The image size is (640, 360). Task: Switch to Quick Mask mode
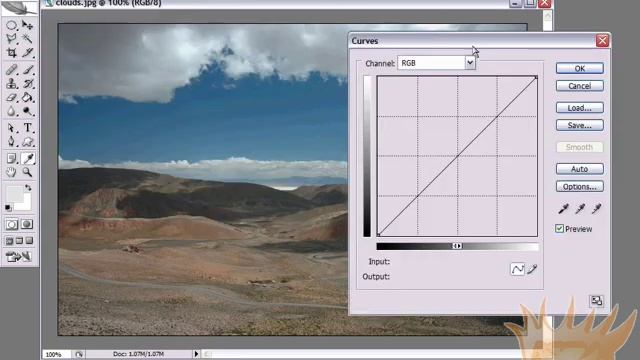pos(27,224)
